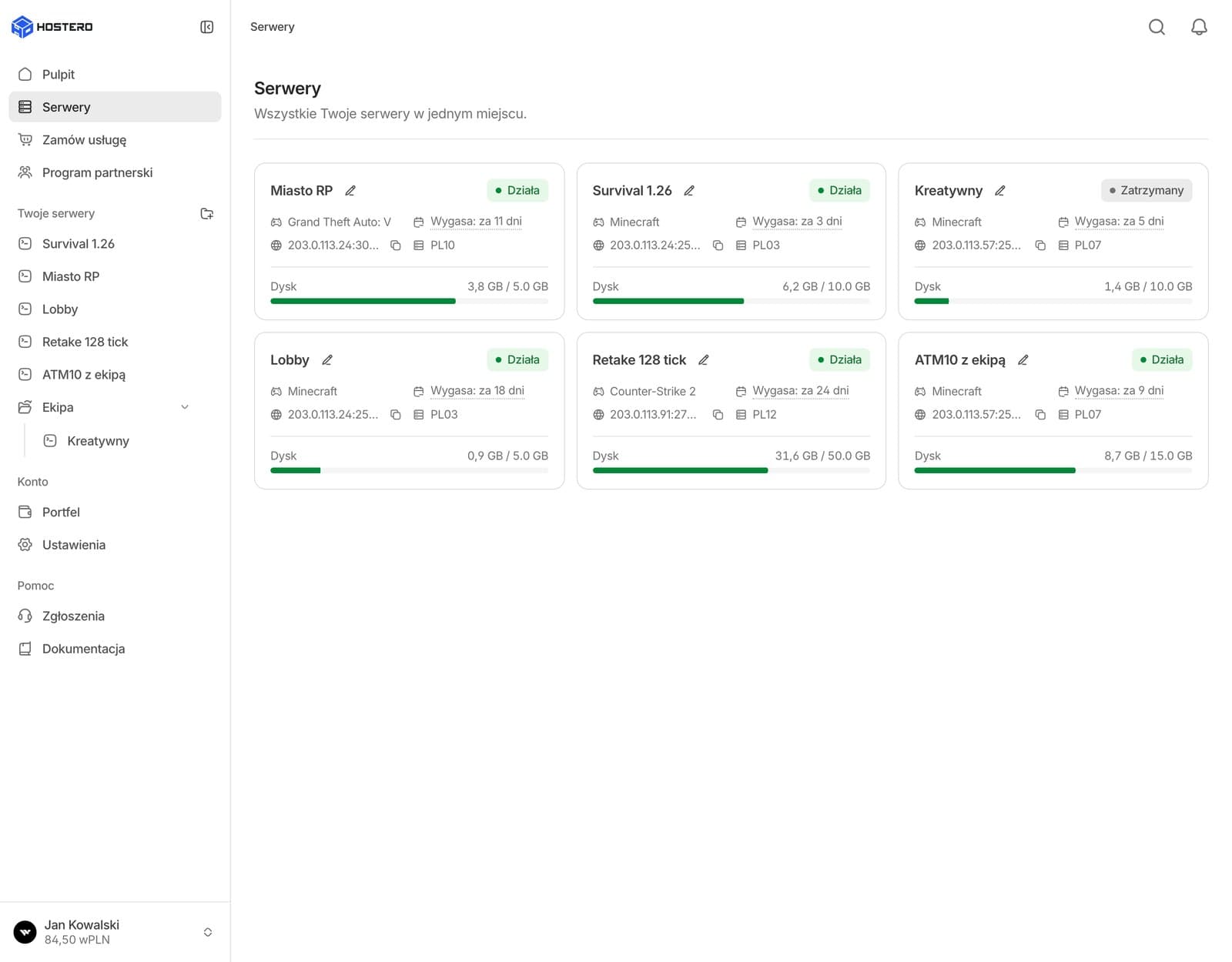This screenshot has height=962, width=1232.
Task: Select Lobby in sidebar server list
Action: point(115,309)
